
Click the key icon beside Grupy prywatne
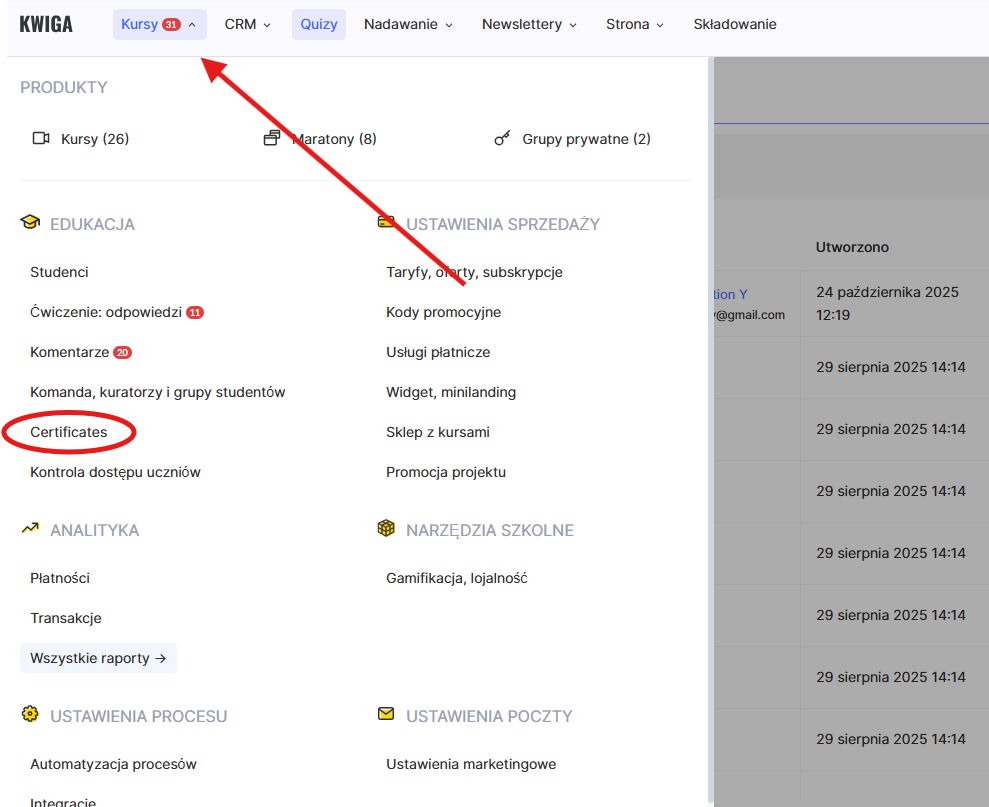tap(502, 139)
